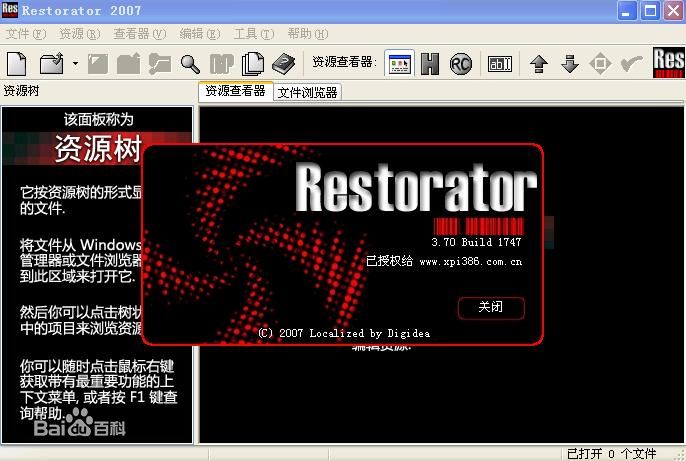Open file using the folder icon

(x=52, y=64)
